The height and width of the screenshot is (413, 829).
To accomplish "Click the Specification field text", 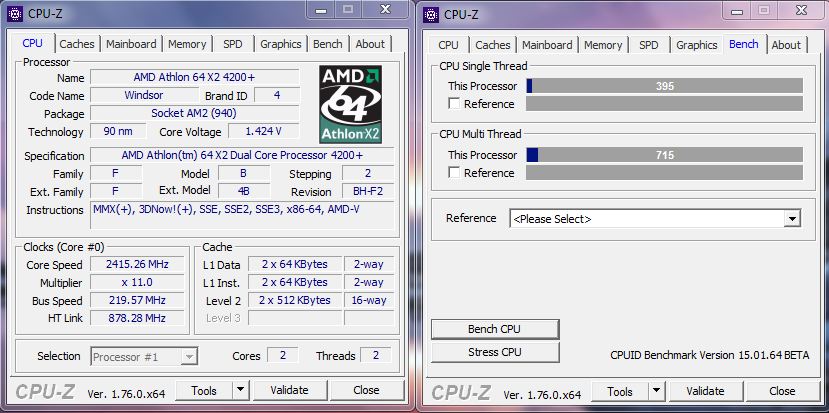I will coord(242,155).
